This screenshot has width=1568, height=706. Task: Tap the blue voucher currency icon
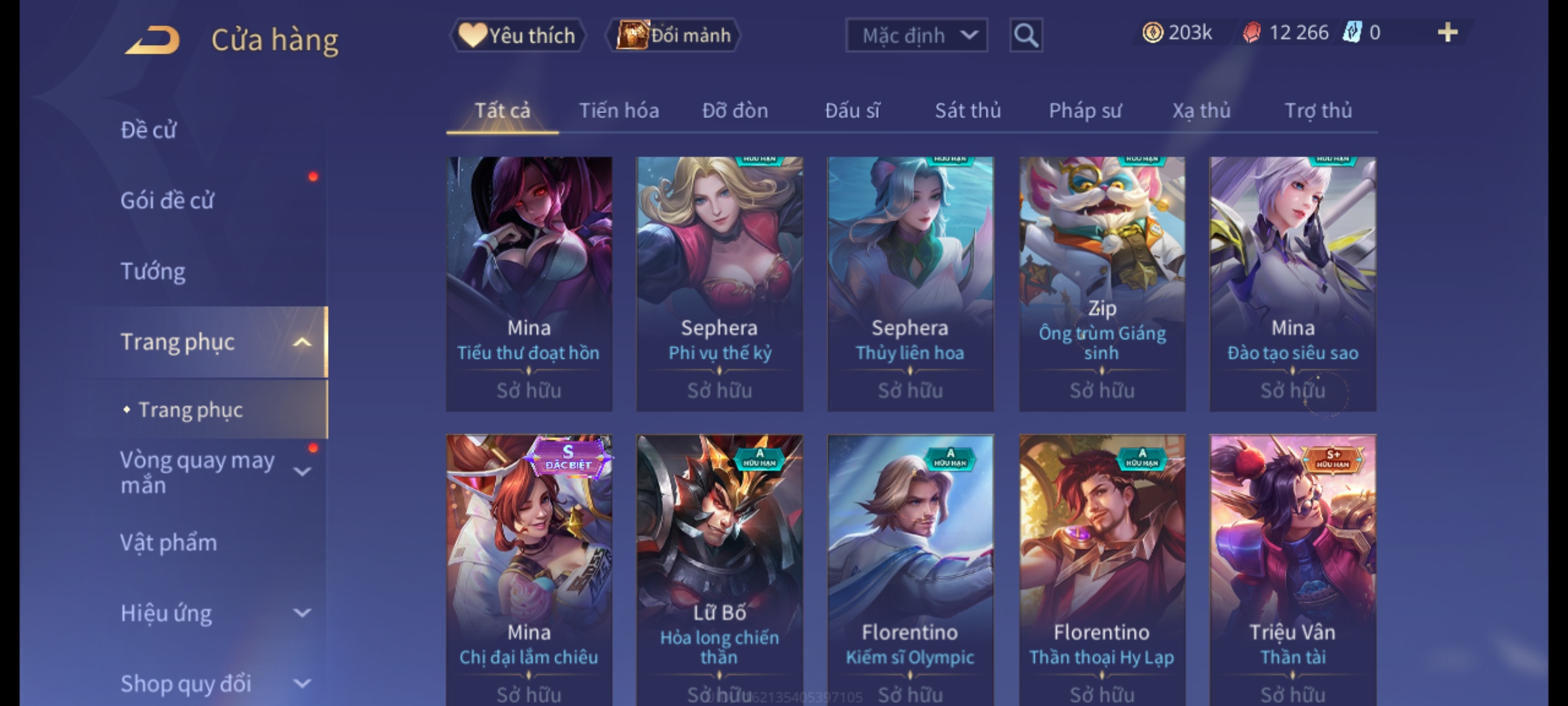click(1352, 33)
